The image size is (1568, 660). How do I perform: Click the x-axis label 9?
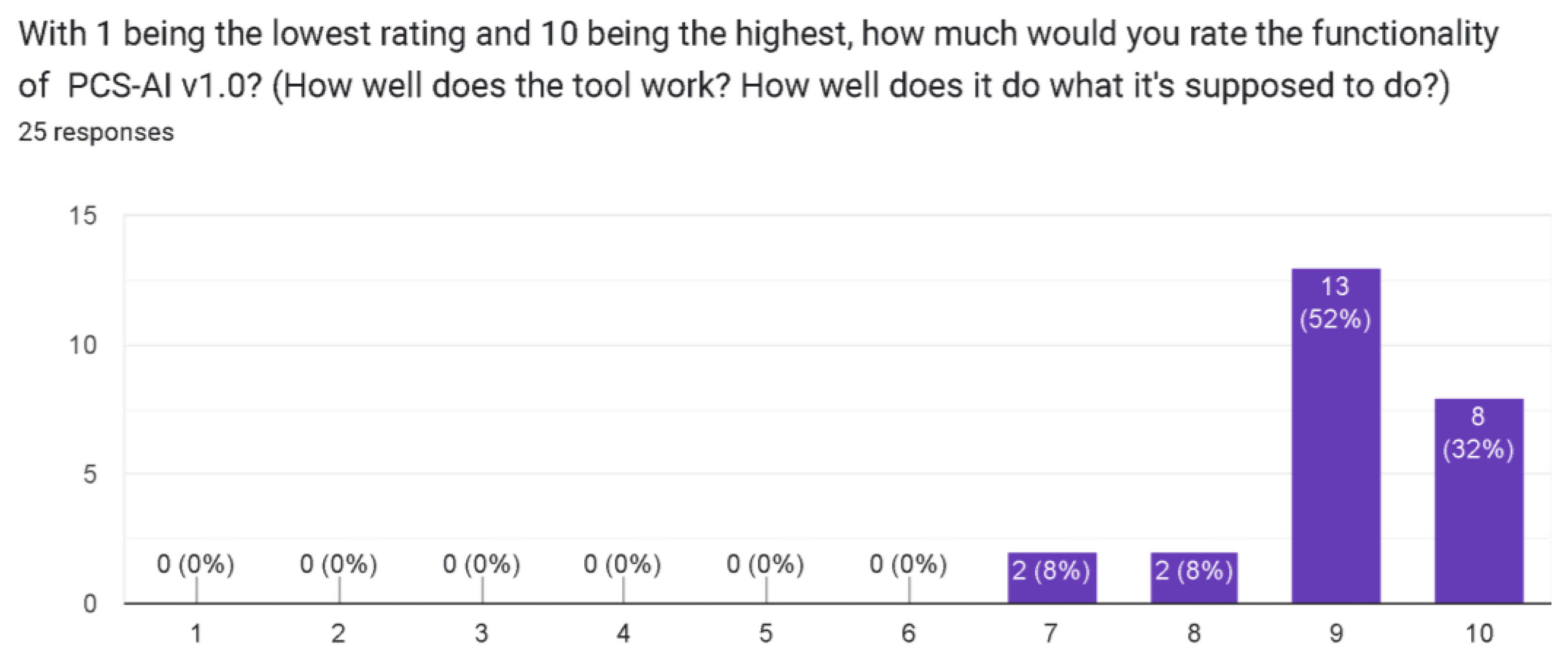[1336, 634]
